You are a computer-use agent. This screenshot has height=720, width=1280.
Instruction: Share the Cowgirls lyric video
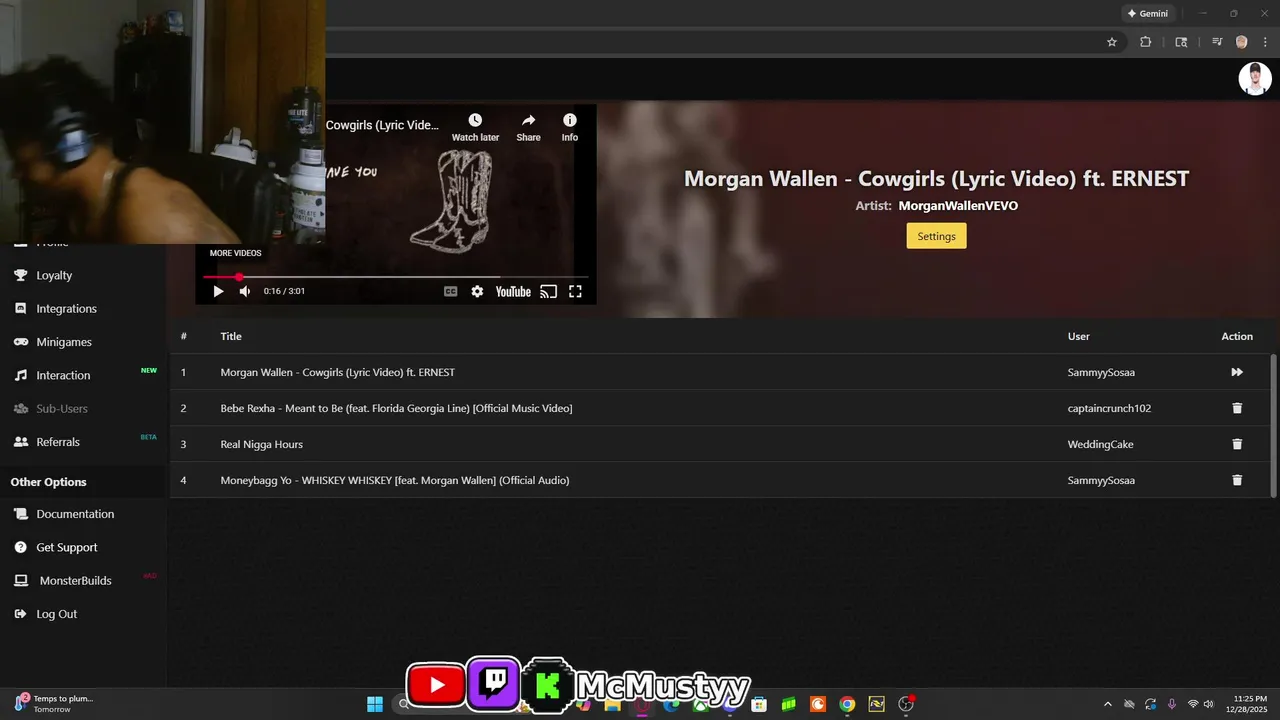click(528, 127)
